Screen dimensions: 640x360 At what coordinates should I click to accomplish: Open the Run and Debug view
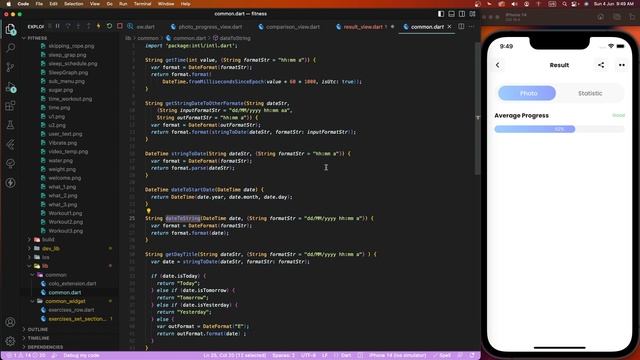point(11,87)
